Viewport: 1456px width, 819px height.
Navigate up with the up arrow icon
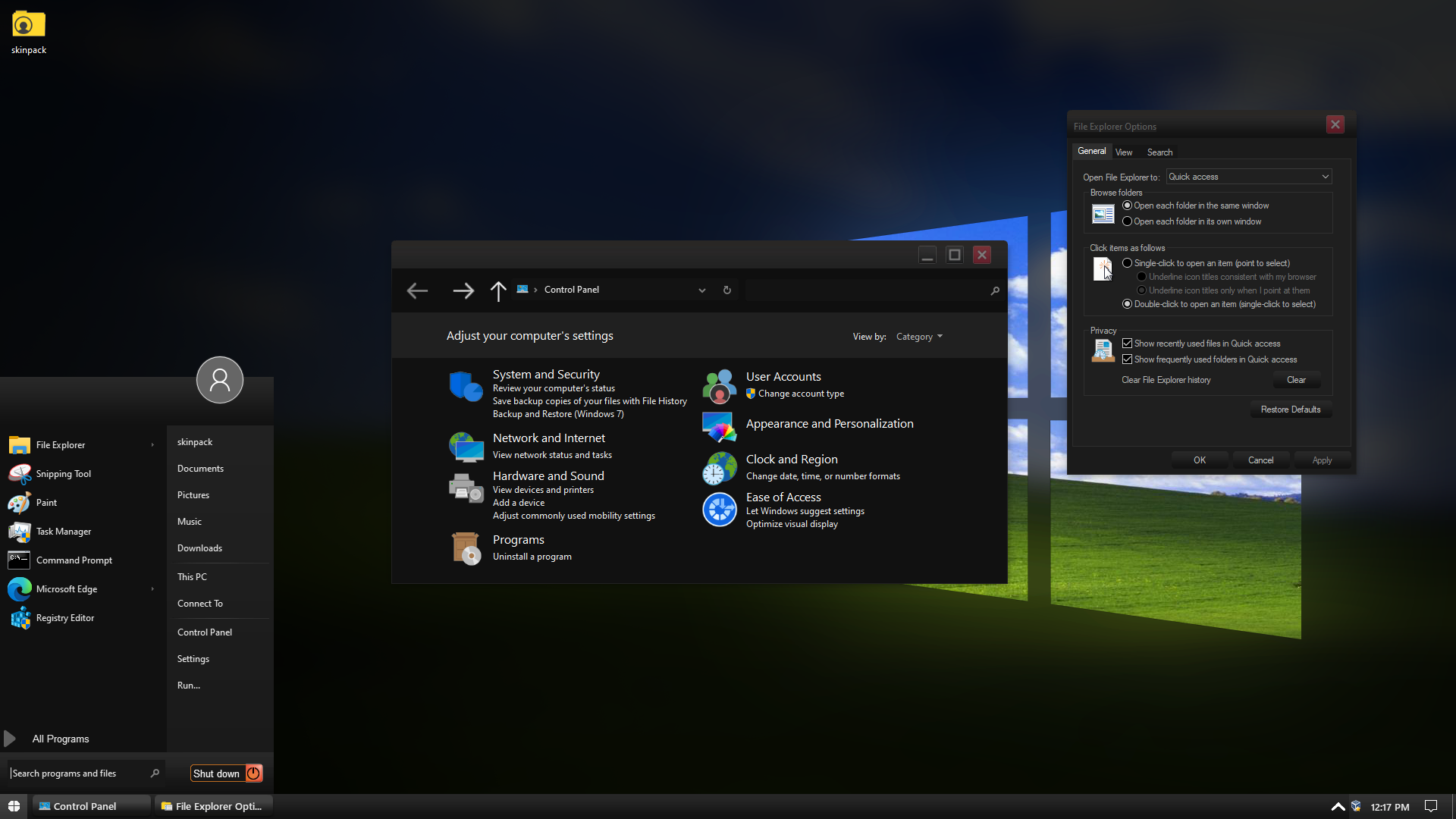coord(497,291)
